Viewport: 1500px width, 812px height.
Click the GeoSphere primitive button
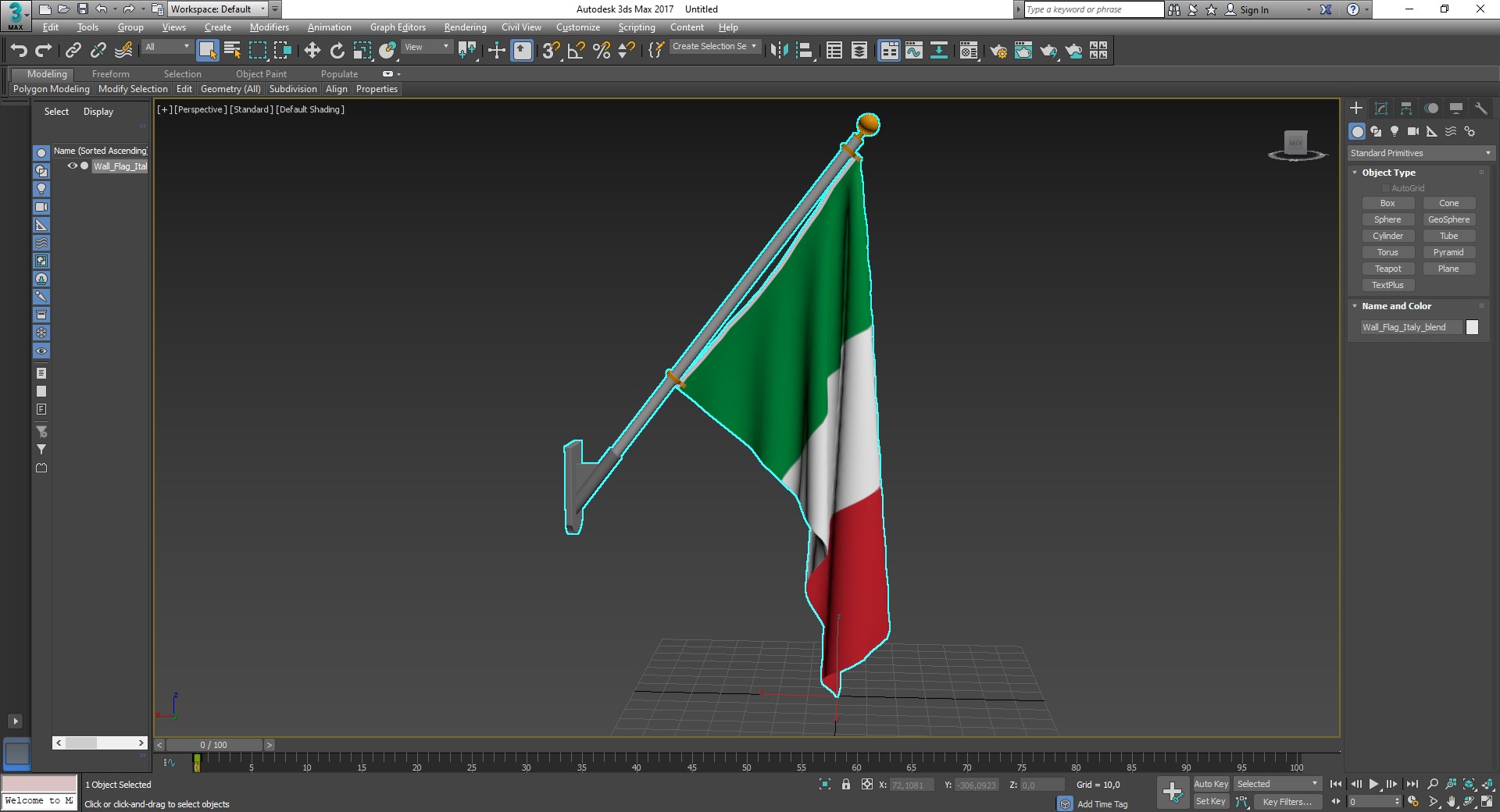(1448, 219)
